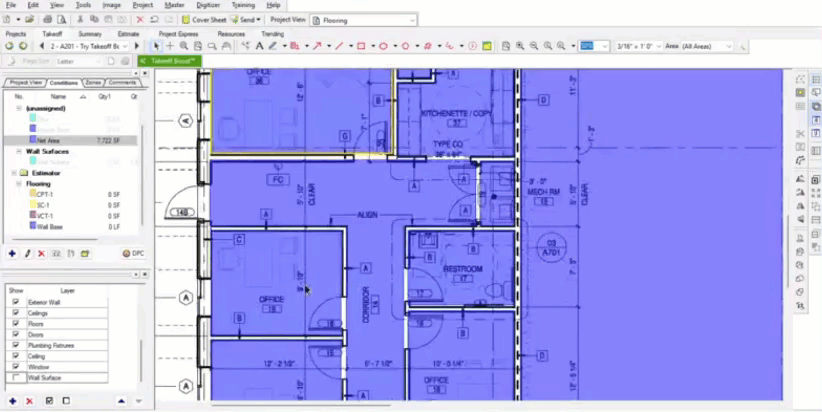Viewport: 822px width, 412px height.
Task: Collapse the Flooring tree group
Action: [x=19, y=183]
